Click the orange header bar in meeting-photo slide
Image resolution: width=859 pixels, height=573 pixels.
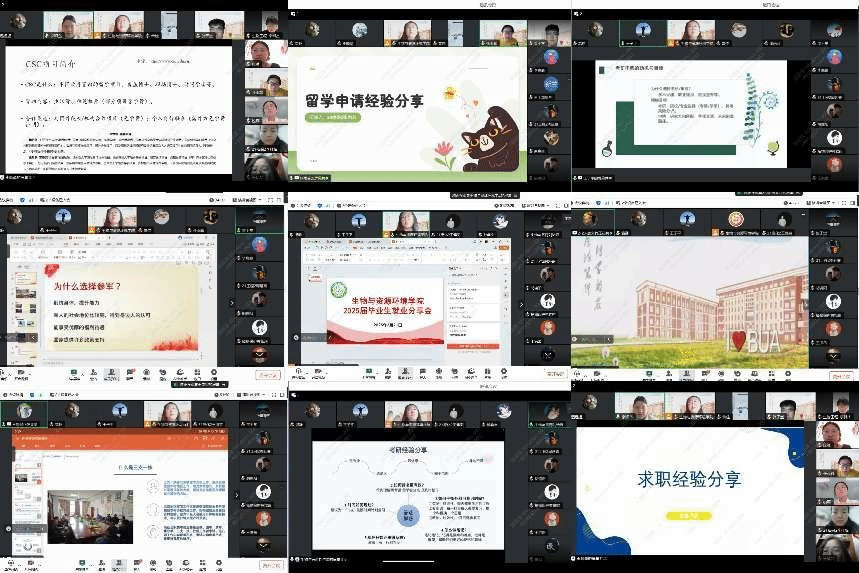click(121, 437)
